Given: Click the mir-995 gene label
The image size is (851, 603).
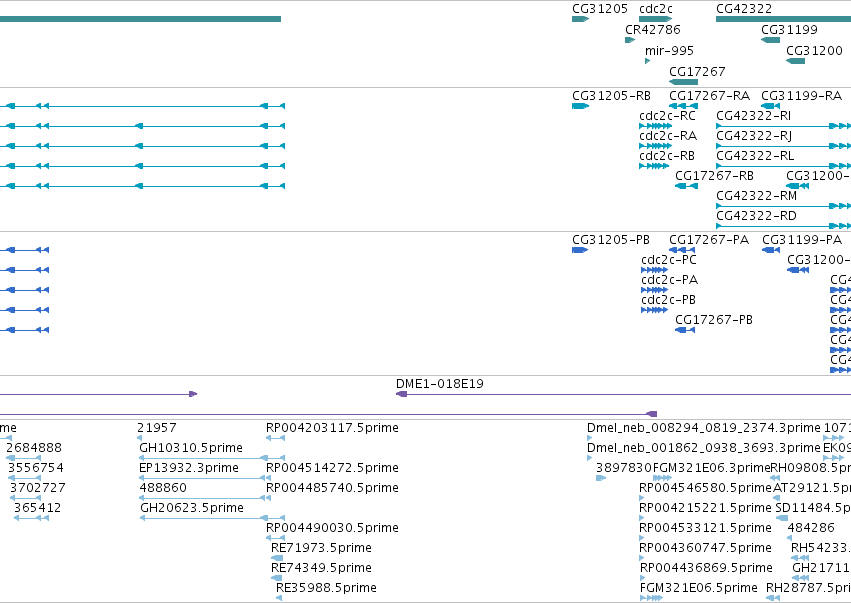Looking at the screenshot, I should click(669, 50).
